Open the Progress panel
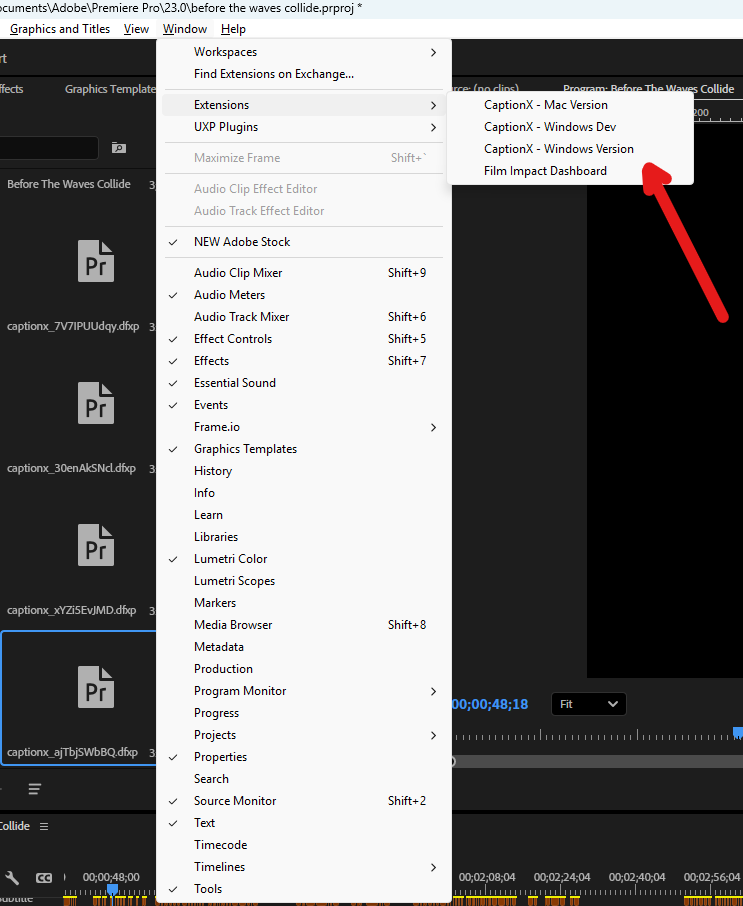 [303, 713]
